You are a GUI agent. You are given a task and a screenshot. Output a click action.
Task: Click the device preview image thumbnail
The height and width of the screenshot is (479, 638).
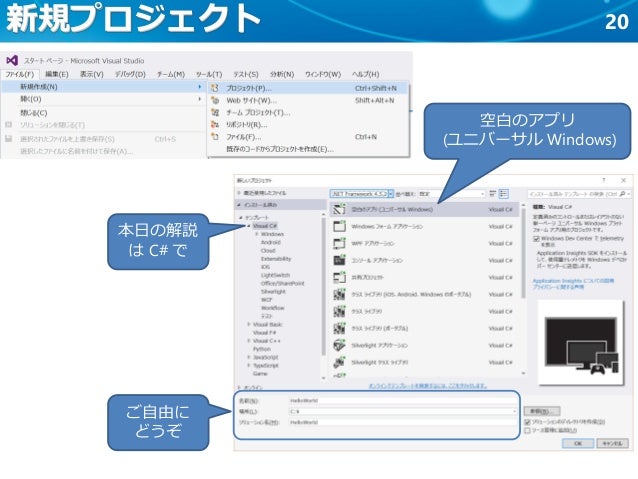tap(580, 343)
